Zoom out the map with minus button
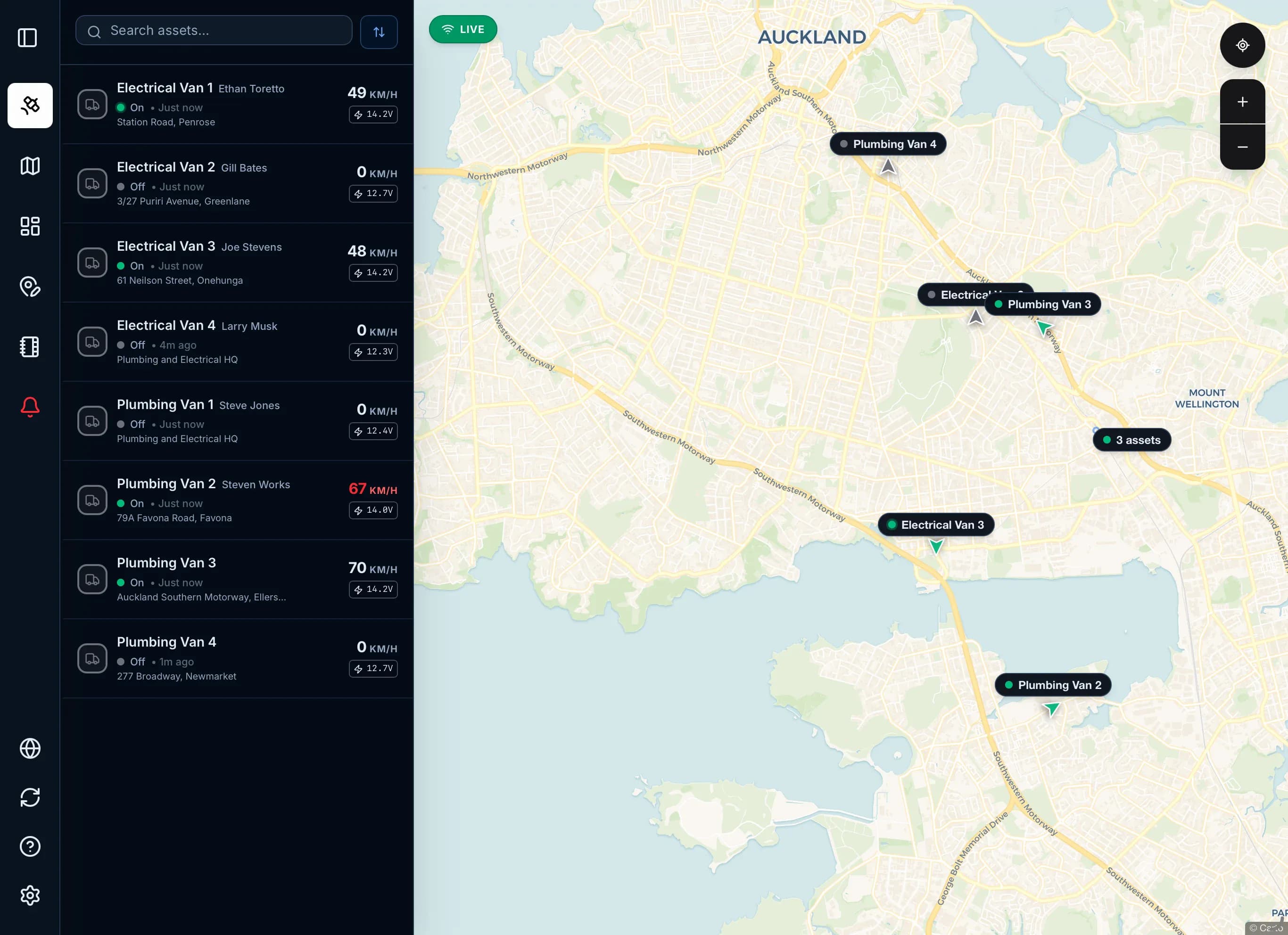This screenshot has width=1288, height=935. (1242, 147)
